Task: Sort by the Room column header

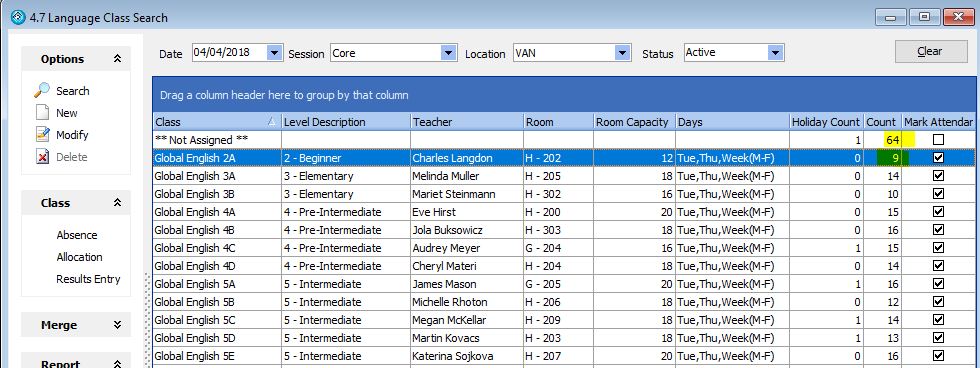Action: point(558,122)
